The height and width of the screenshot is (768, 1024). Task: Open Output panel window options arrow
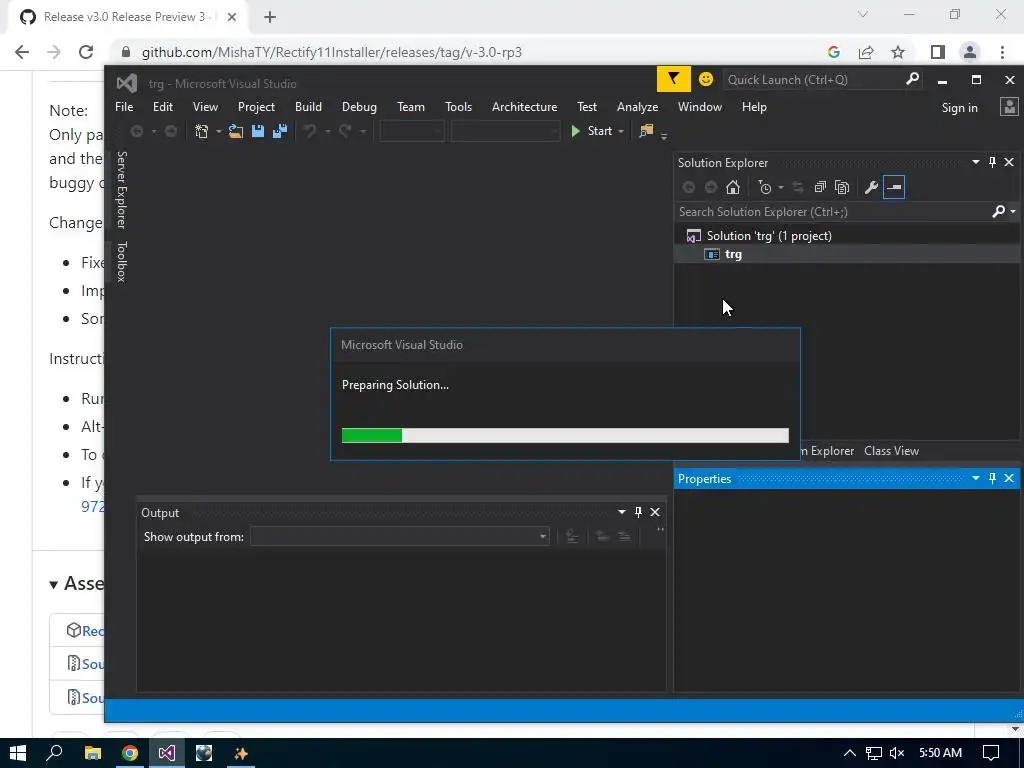click(622, 512)
